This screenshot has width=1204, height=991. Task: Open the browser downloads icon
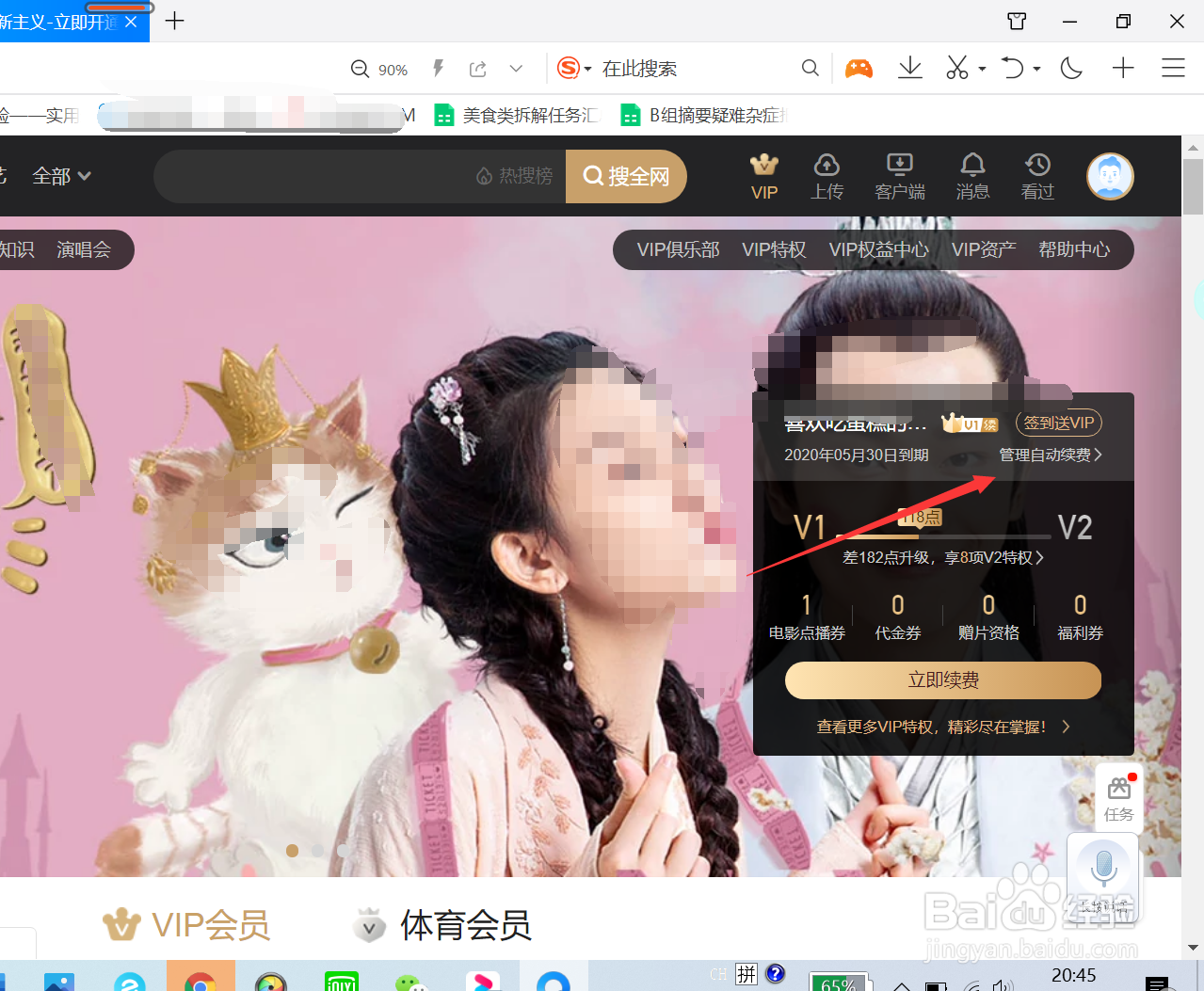tap(910, 68)
